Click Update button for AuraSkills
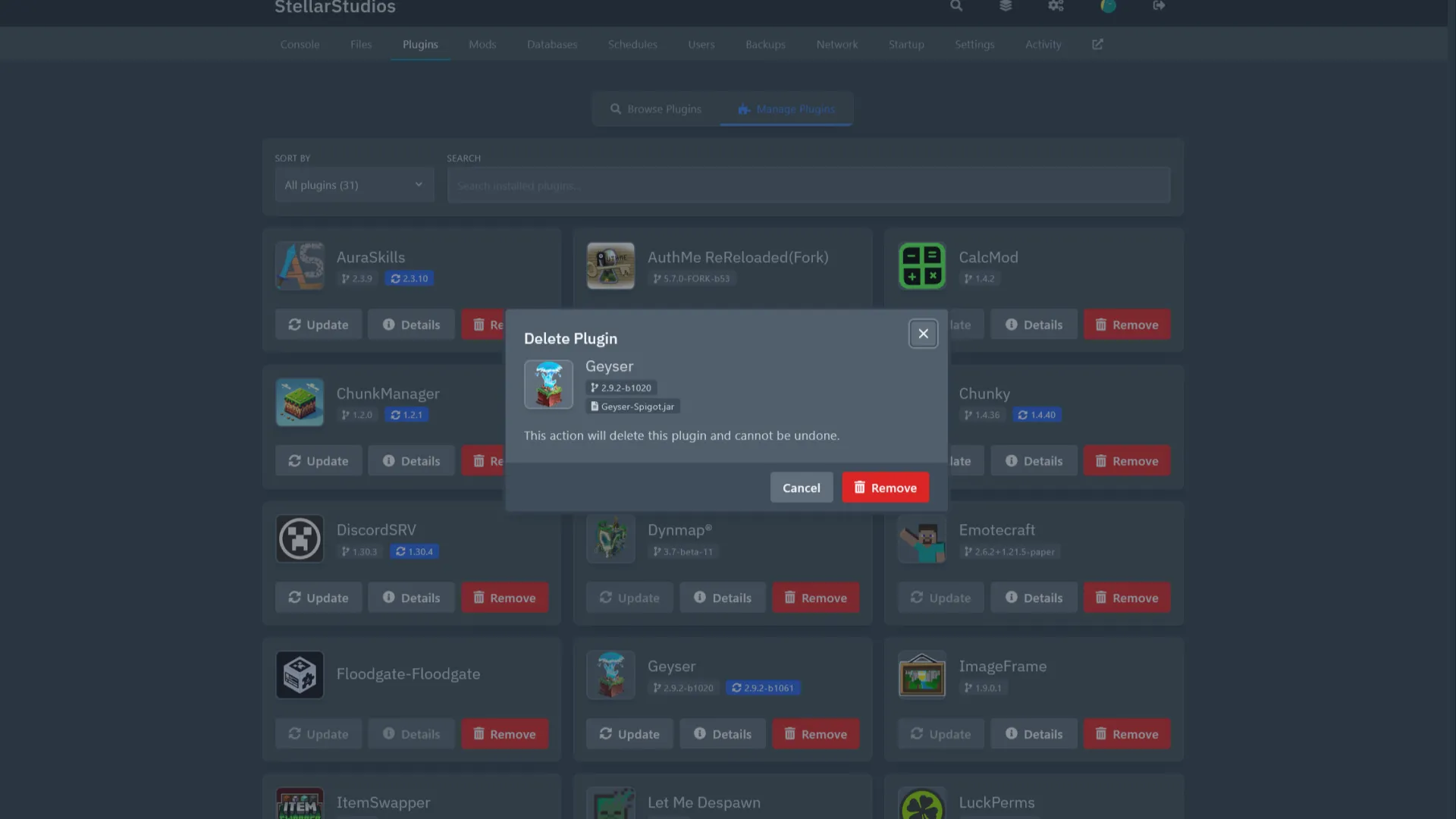Image resolution: width=1456 pixels, height=819 pixels. point(318,325)
